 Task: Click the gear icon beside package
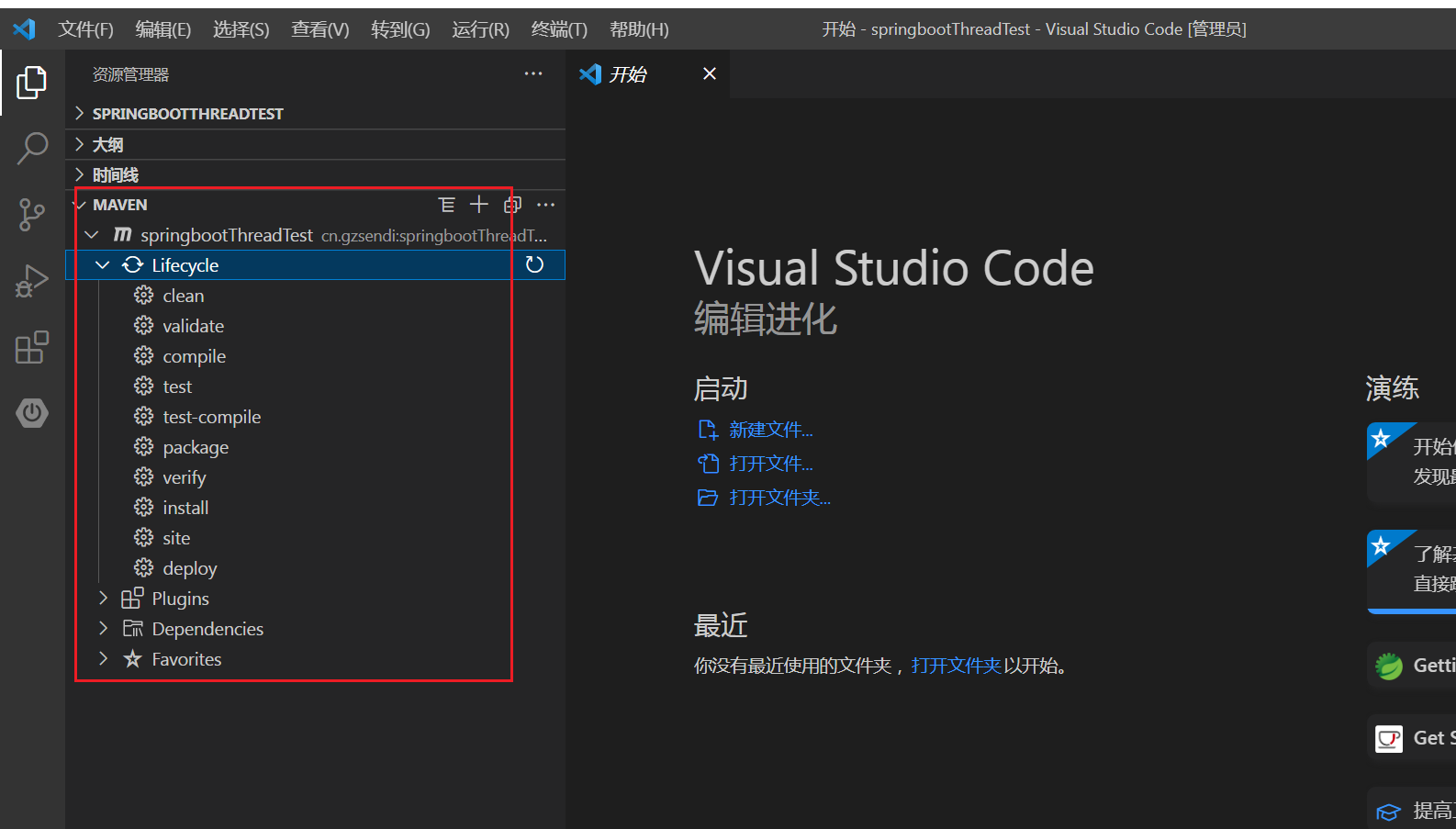coord(143,447)
